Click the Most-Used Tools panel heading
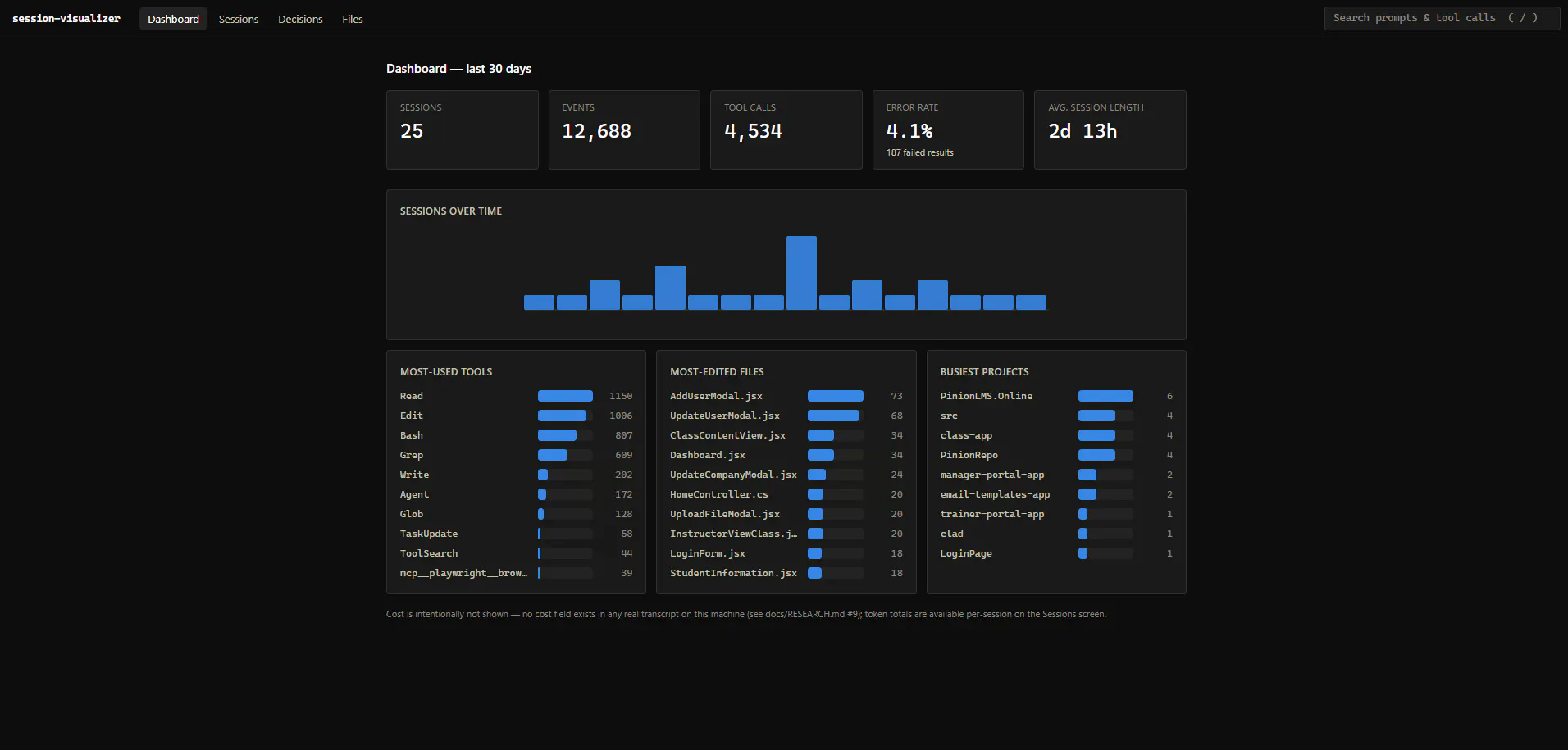 tap(446, 372)
